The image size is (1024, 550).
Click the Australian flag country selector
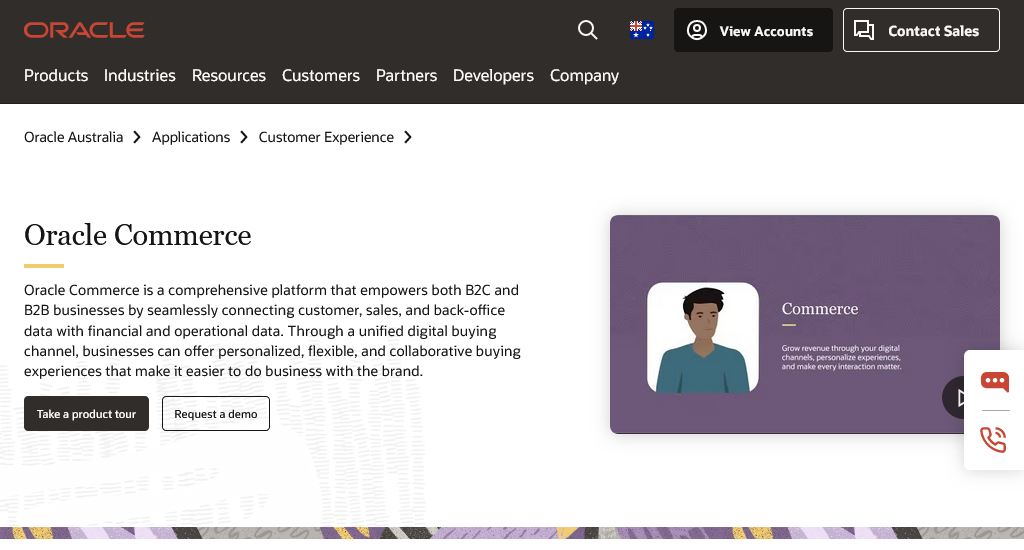click(x=641, y=30)
